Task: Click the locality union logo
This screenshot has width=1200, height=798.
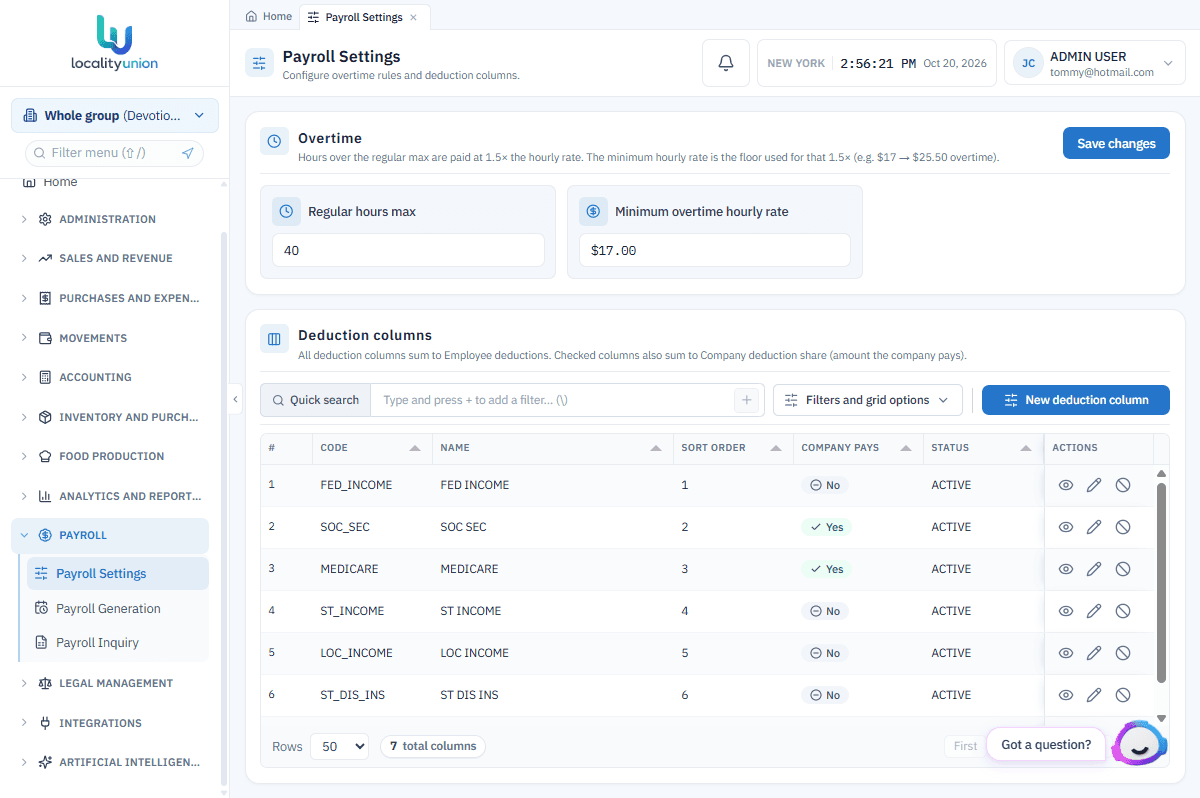Action: (x=114, y=43)
